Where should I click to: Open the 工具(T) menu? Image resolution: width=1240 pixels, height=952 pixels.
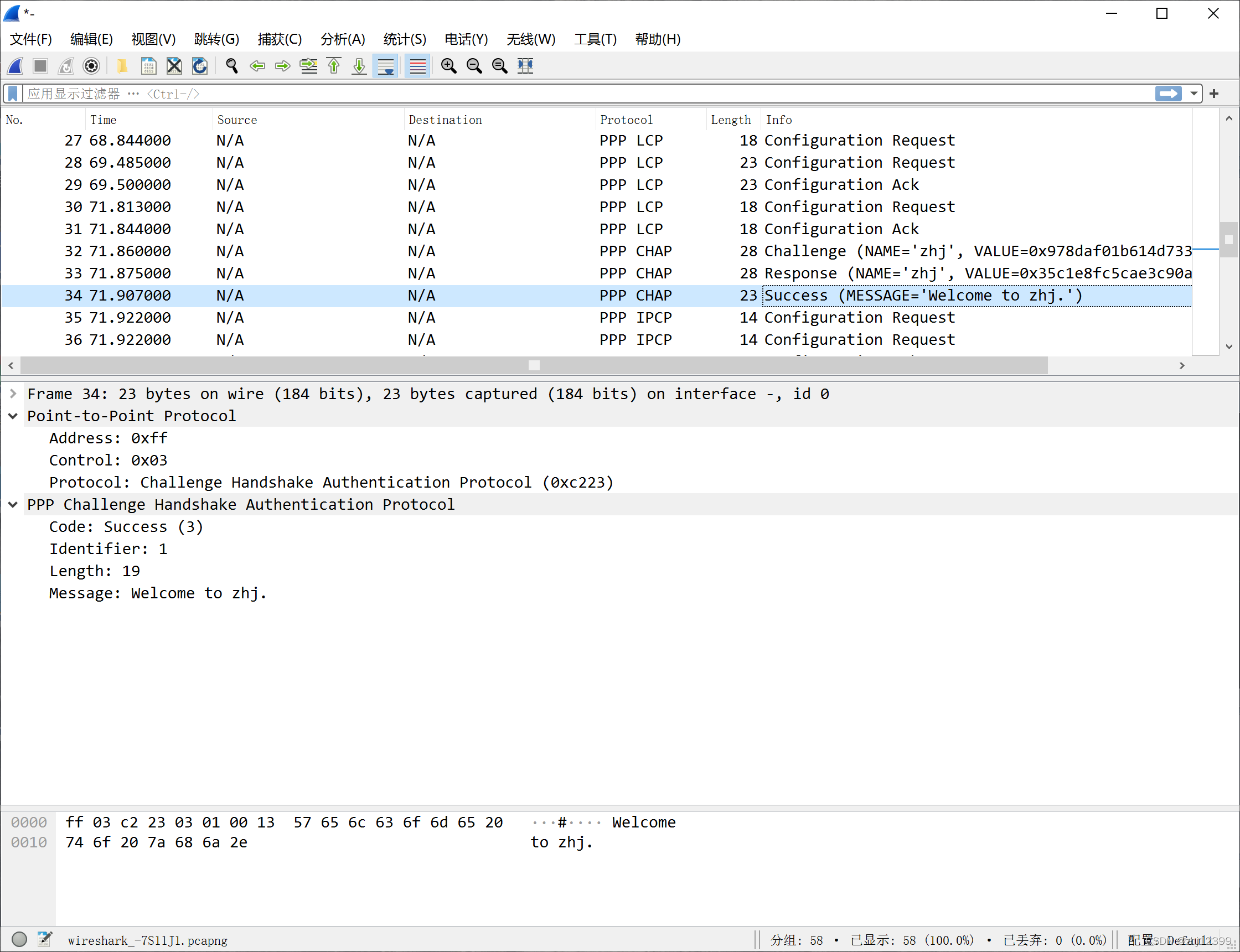(x=595, y=39)
